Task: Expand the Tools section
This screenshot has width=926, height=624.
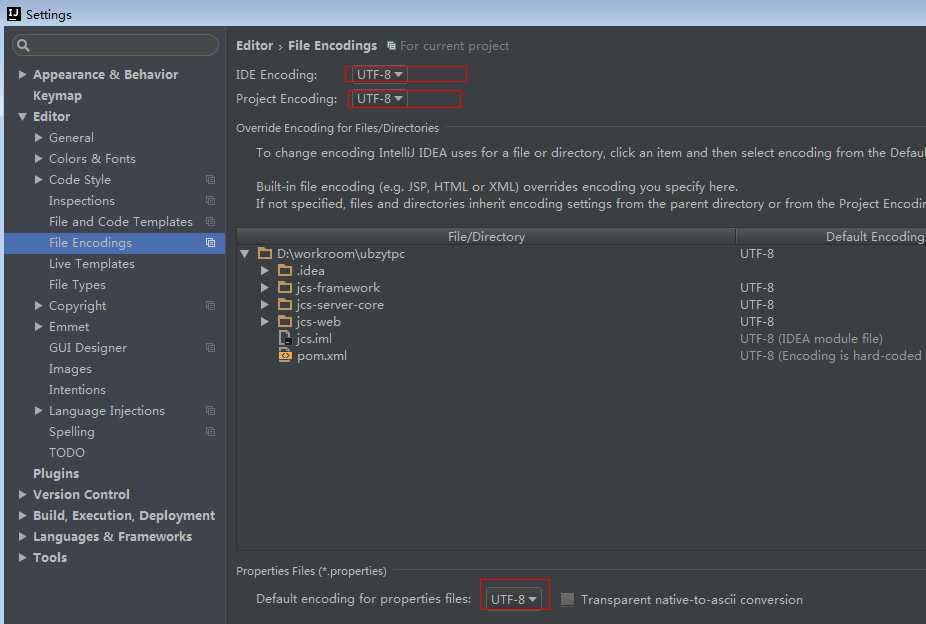Action: click(x=22, y=557)
